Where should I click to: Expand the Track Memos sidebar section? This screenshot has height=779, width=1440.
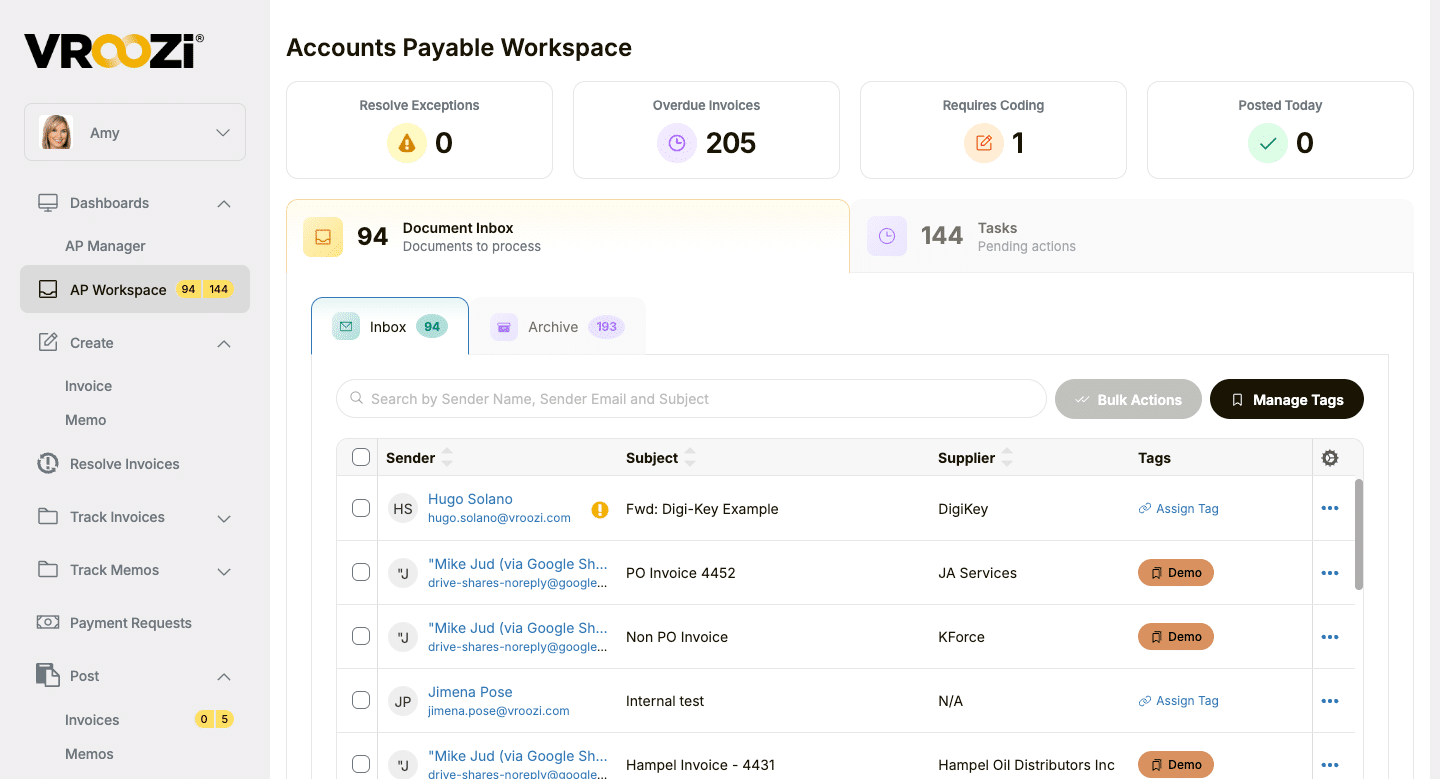[x=224, y=571]
